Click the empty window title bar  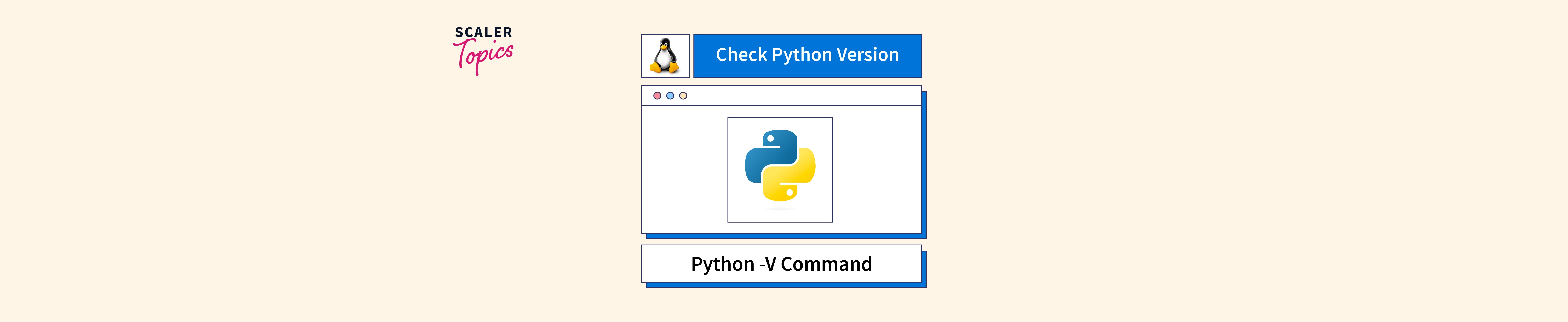[804, 96]
